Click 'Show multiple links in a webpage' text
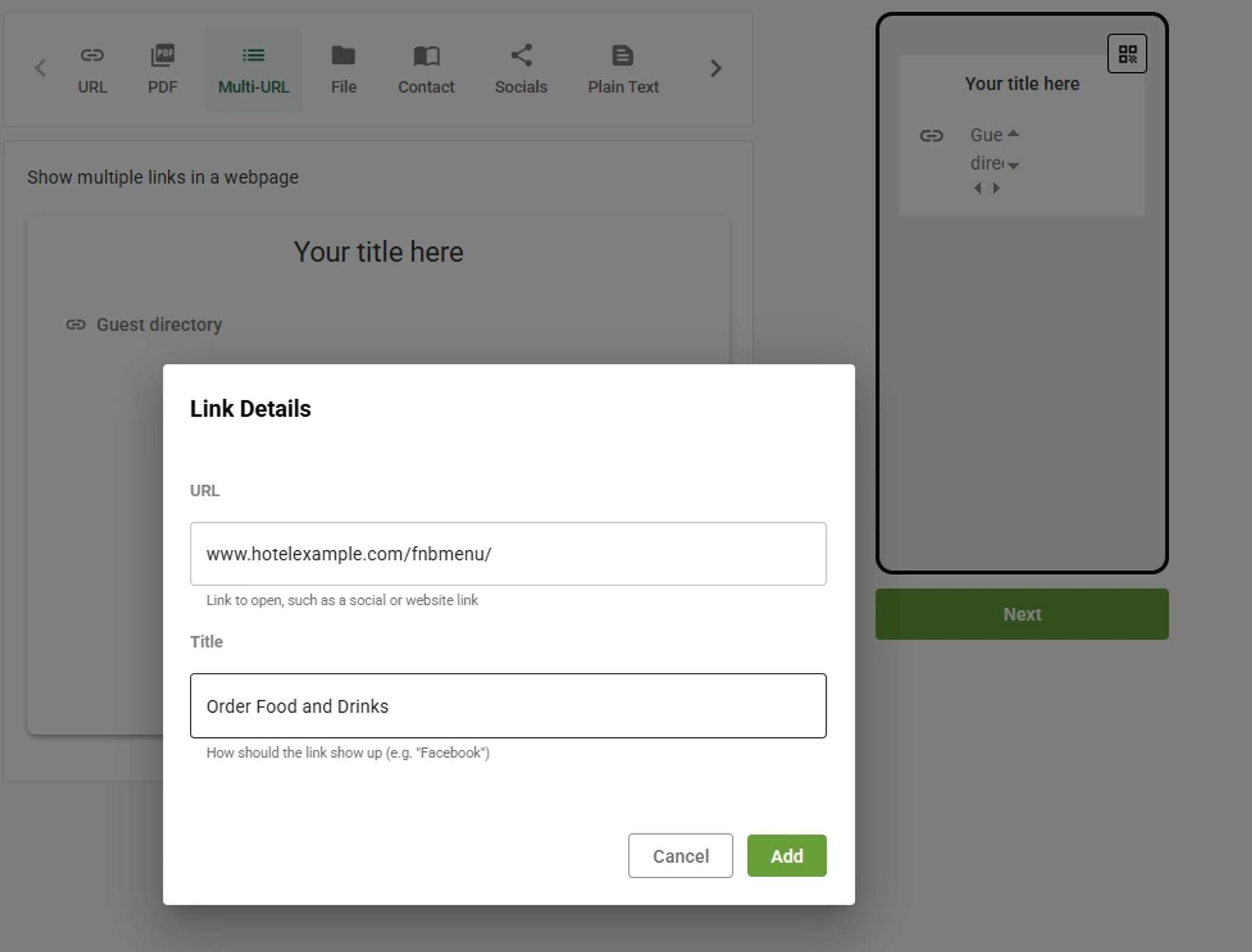Screen dimensions: 1252x952 point(162,177)
